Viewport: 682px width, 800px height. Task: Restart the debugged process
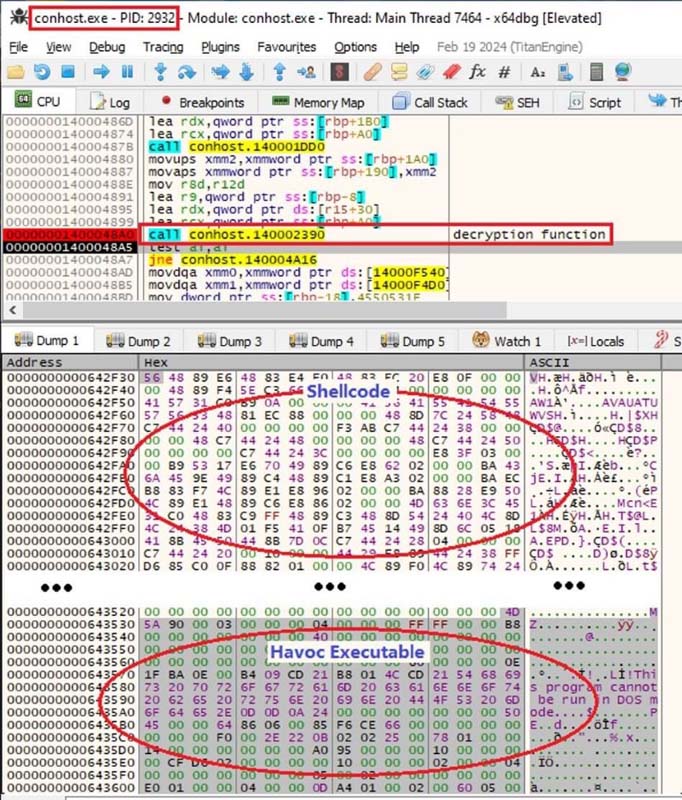[x=42, y=72]
